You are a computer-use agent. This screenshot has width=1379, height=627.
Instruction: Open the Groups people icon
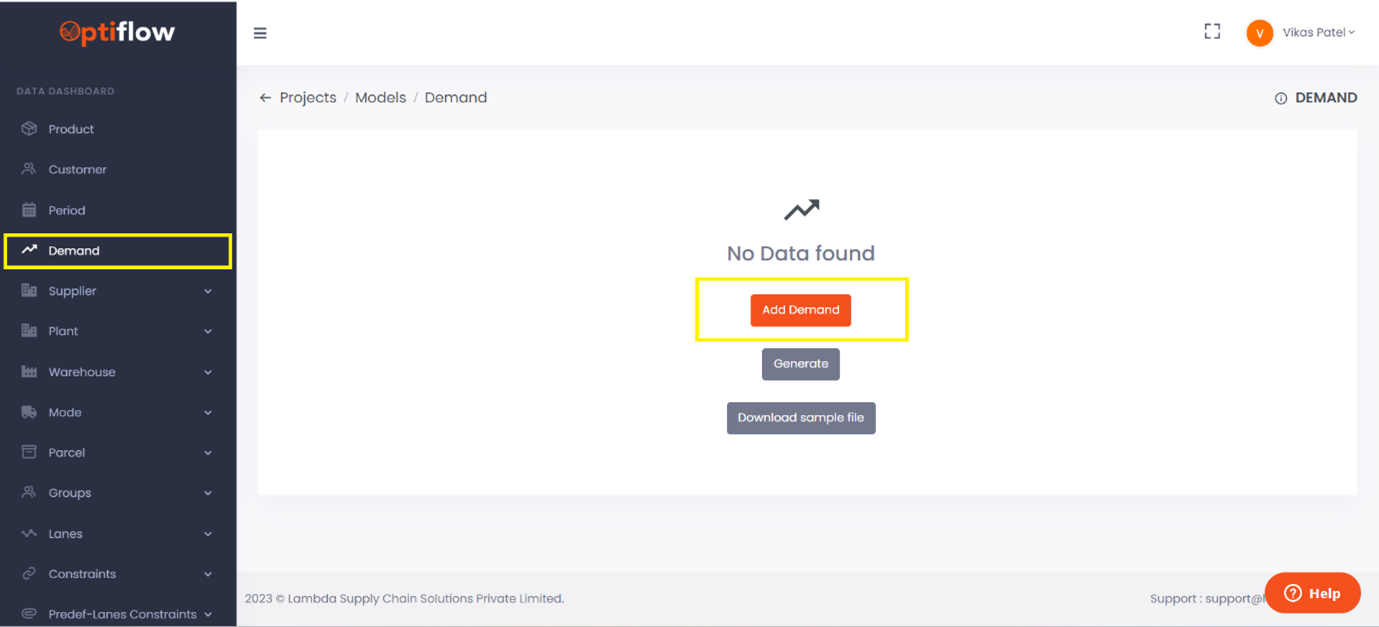pos(28,492)
